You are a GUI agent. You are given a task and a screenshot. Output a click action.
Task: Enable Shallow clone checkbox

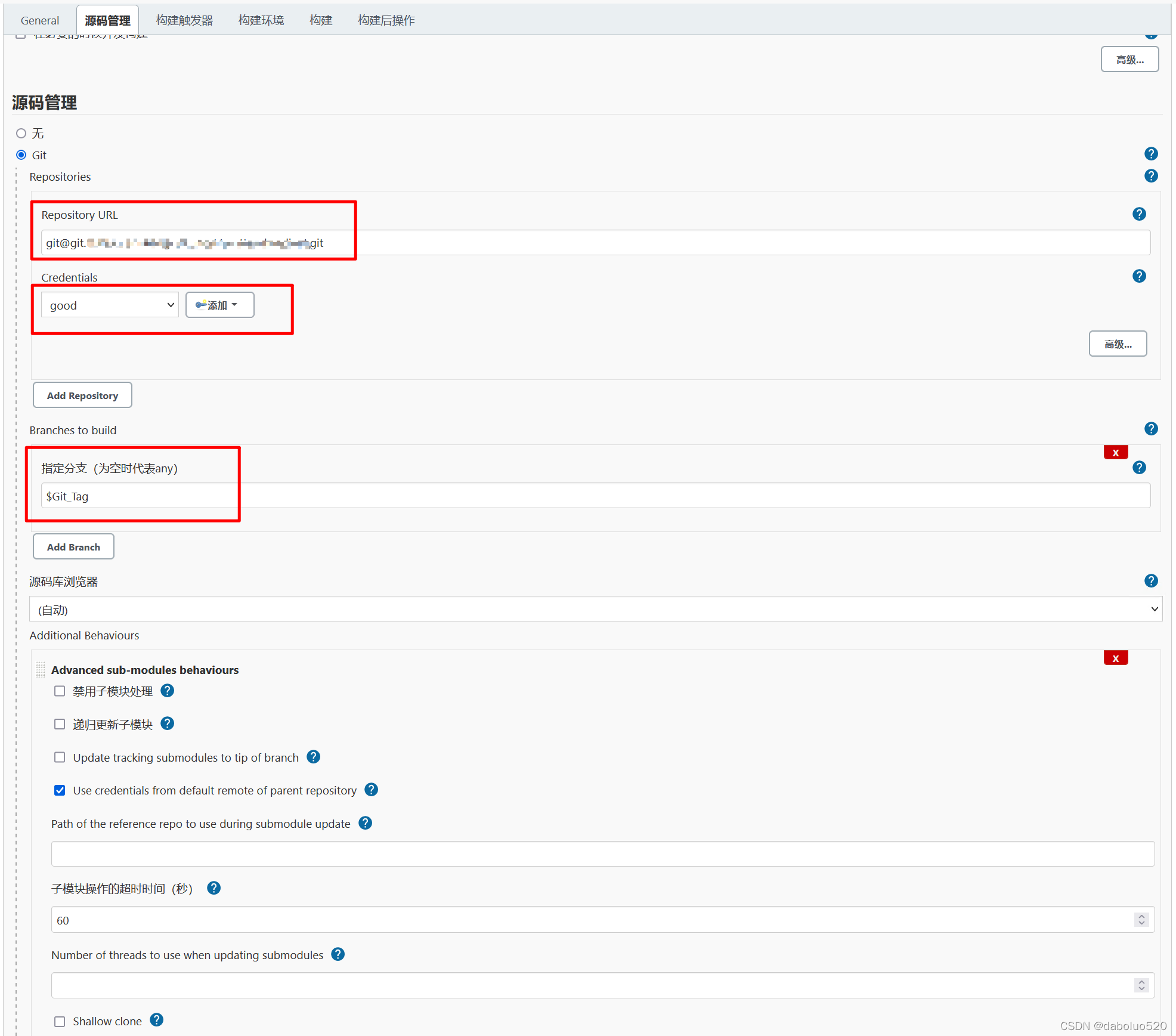(x=60, y=1021)
